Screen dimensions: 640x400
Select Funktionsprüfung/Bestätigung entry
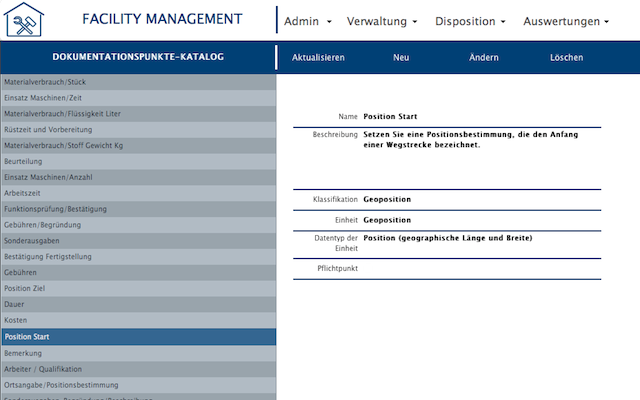click(x=138, y=209)
